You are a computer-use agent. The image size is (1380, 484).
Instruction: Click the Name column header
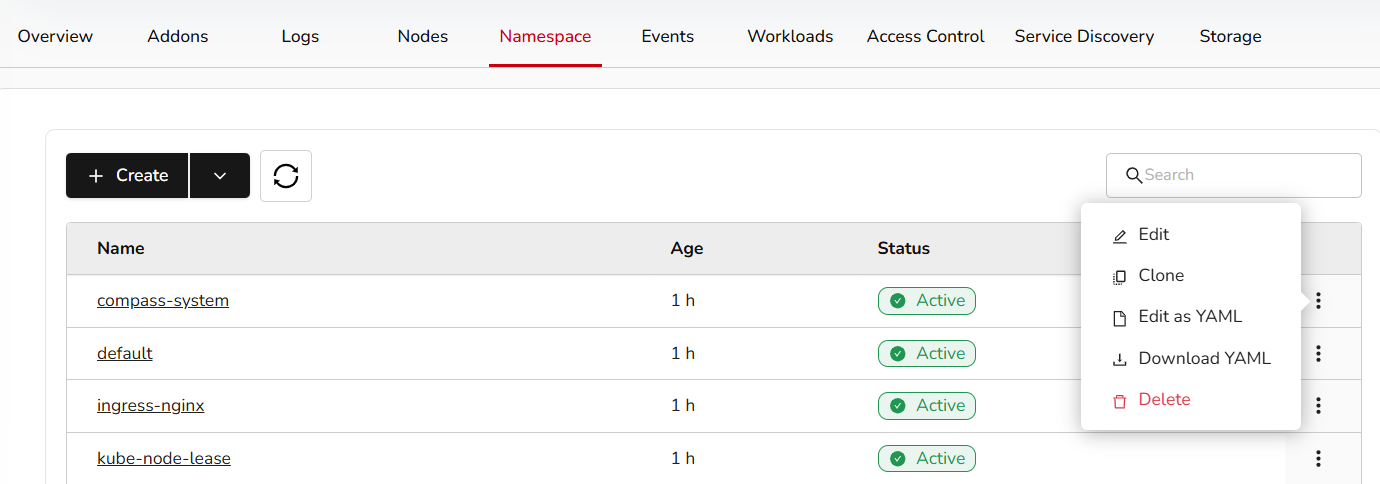pyautogui.click(x=121, y=248)
